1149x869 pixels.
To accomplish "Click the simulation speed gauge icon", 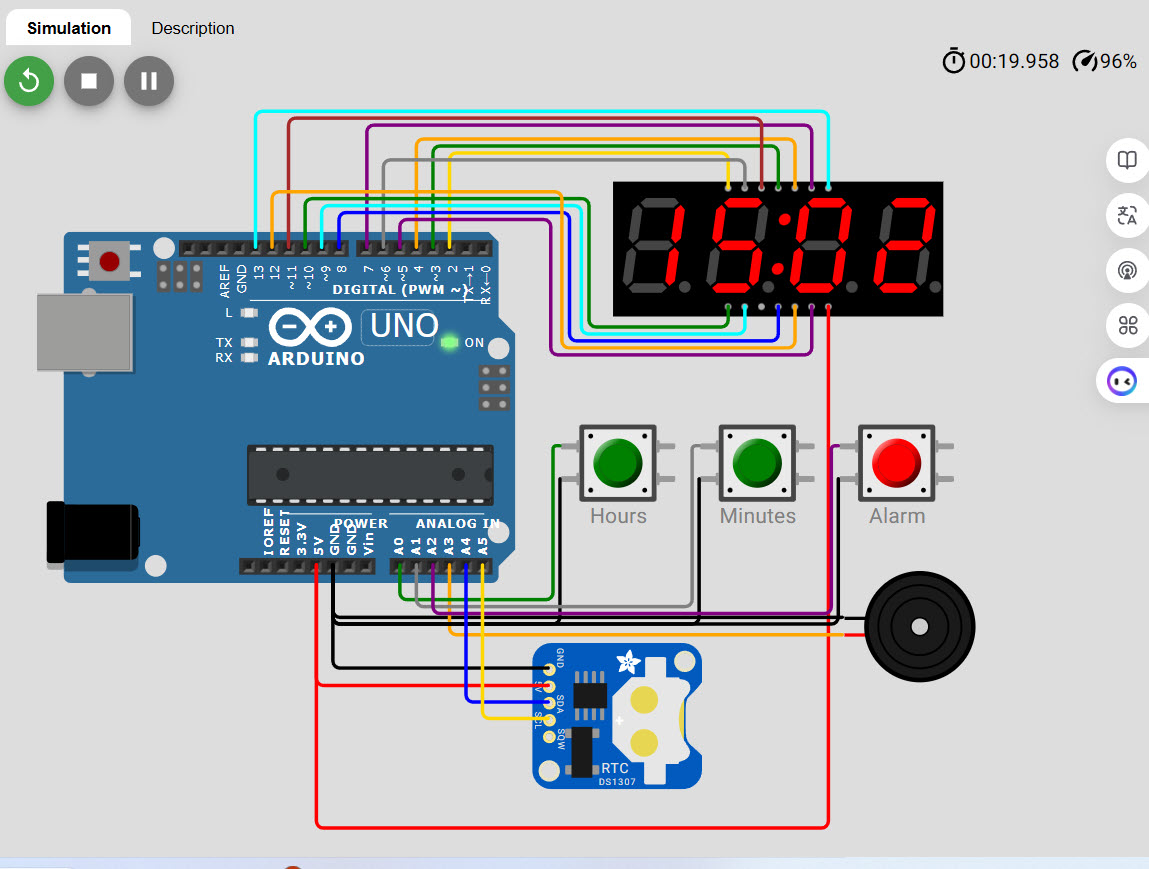I will coord(1085,61).
